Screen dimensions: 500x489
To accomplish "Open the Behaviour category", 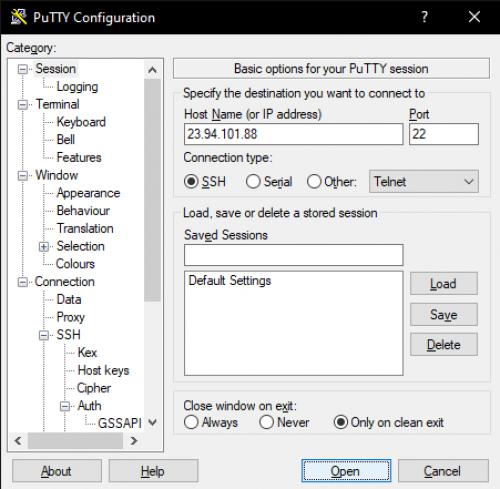I will point(83,211).
